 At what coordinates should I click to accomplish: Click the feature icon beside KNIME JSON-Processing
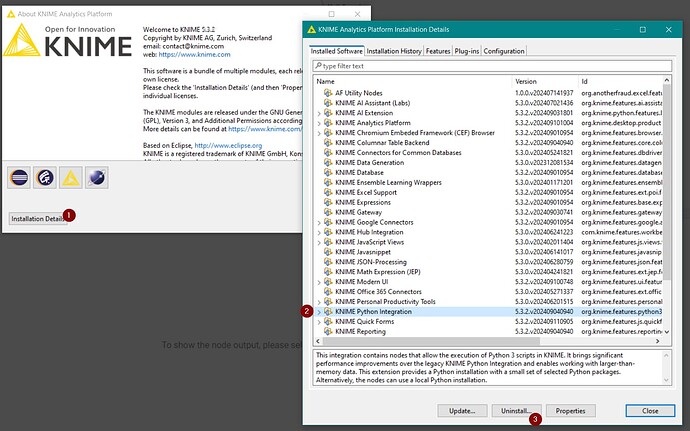pos(328,262)
